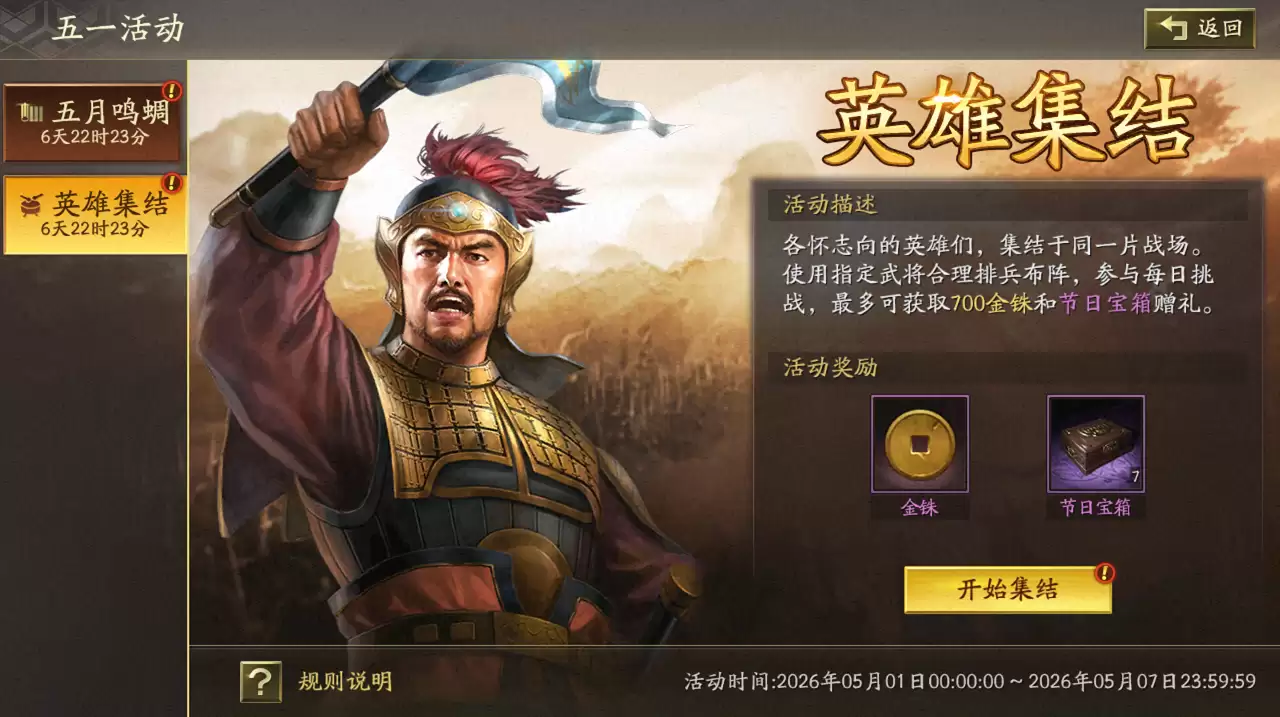This screenshot has height=717, width=1280.
Task: Click red alert badge on 五月鸣蜩 tab
Action: tap(172, 91)
